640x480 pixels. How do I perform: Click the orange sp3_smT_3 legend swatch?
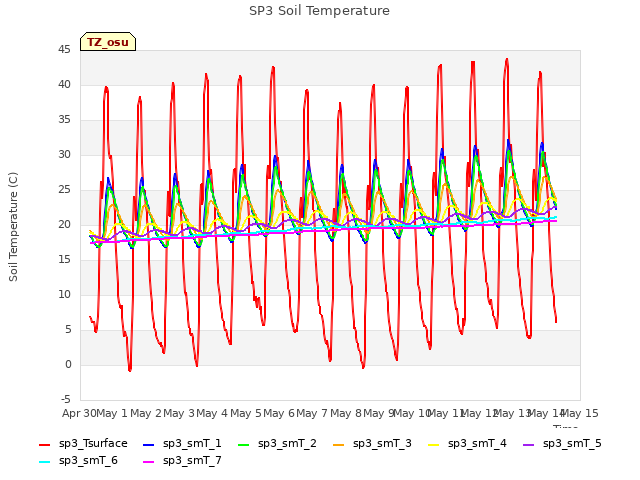coord(339,444)
